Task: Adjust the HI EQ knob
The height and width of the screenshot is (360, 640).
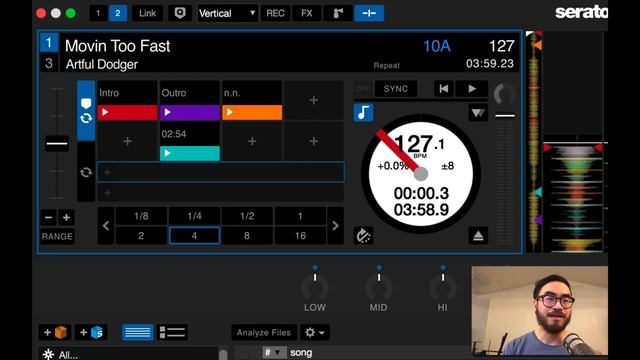Action: pos(443,287)
